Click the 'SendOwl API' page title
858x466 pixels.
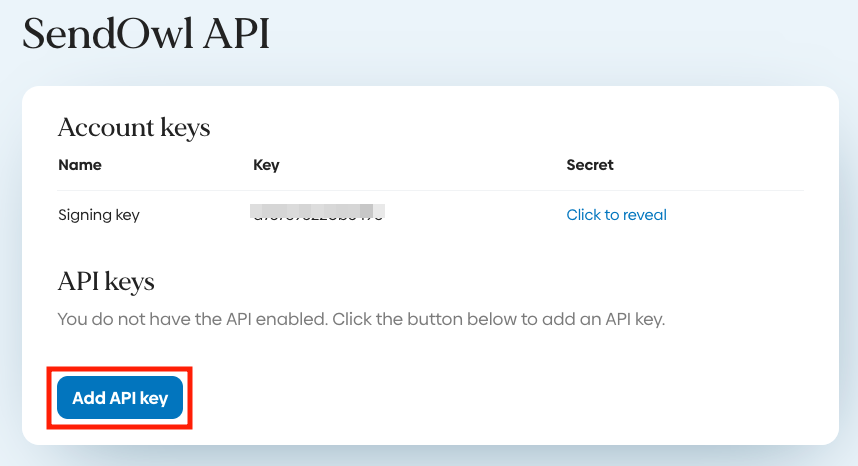(146, 34)
